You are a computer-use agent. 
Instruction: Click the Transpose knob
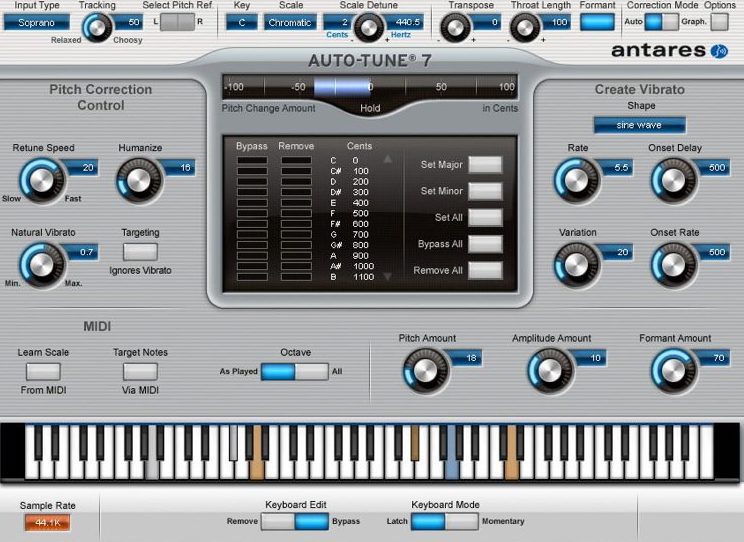tap(455, 28)
